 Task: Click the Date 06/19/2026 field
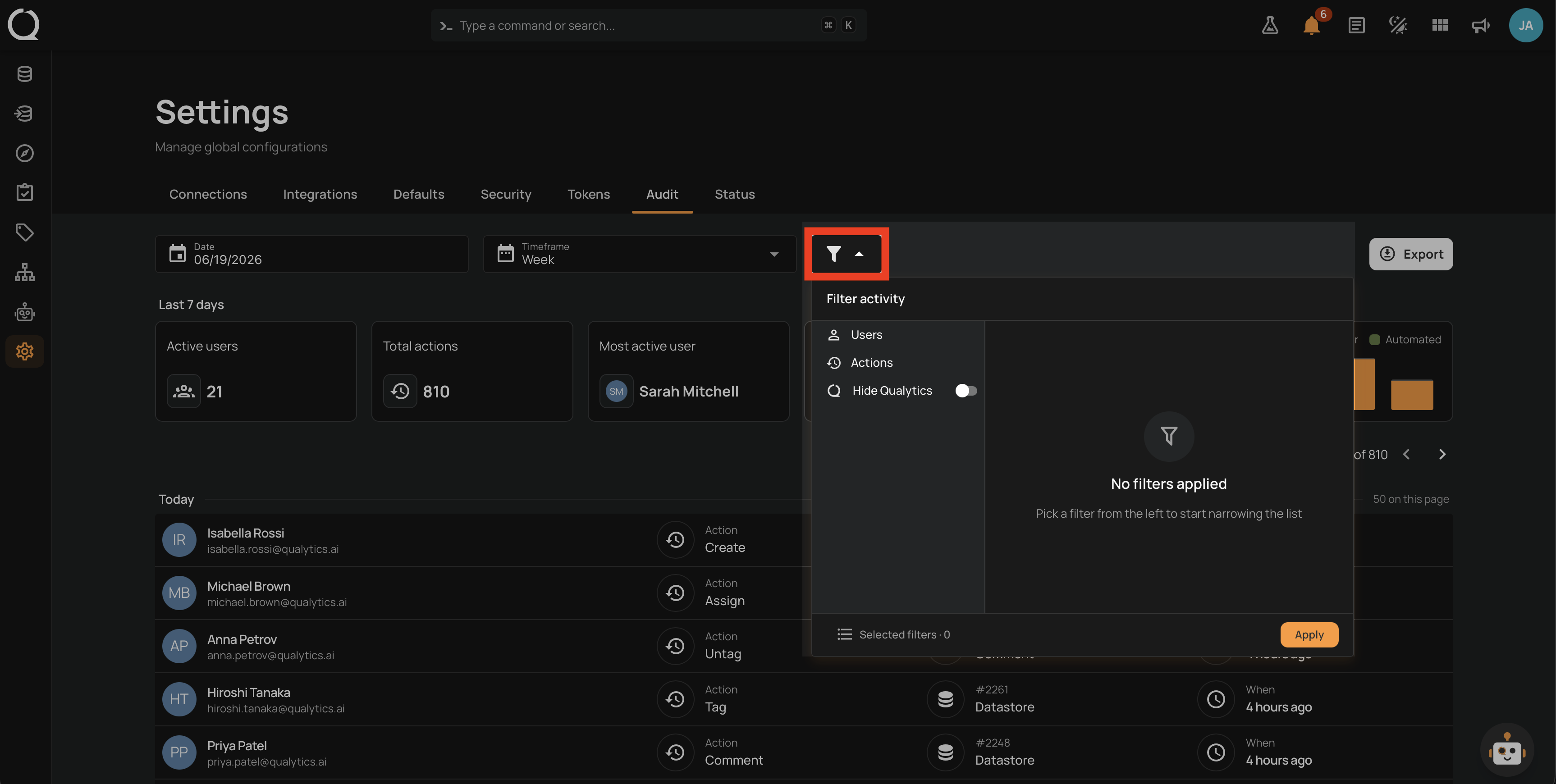pyautogui.click(x=311, y=254)
